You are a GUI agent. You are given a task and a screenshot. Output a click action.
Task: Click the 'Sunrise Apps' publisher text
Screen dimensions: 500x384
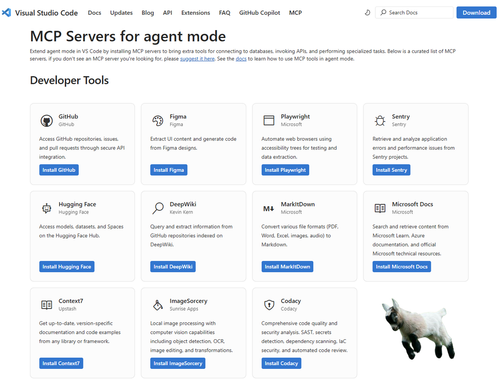[x=184, y=309]
